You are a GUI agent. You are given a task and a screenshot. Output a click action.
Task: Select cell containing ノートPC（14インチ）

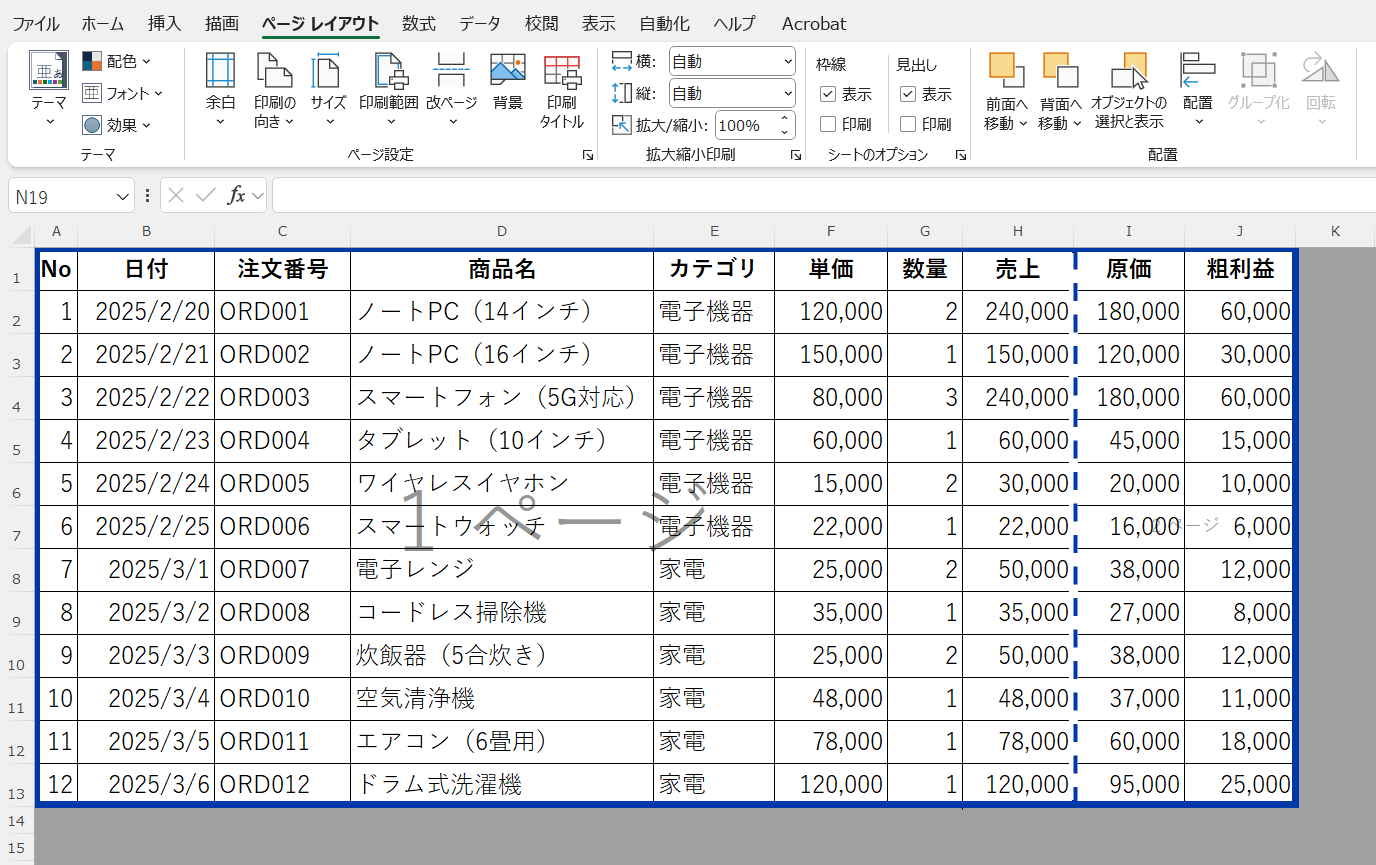tap(501, 312)
